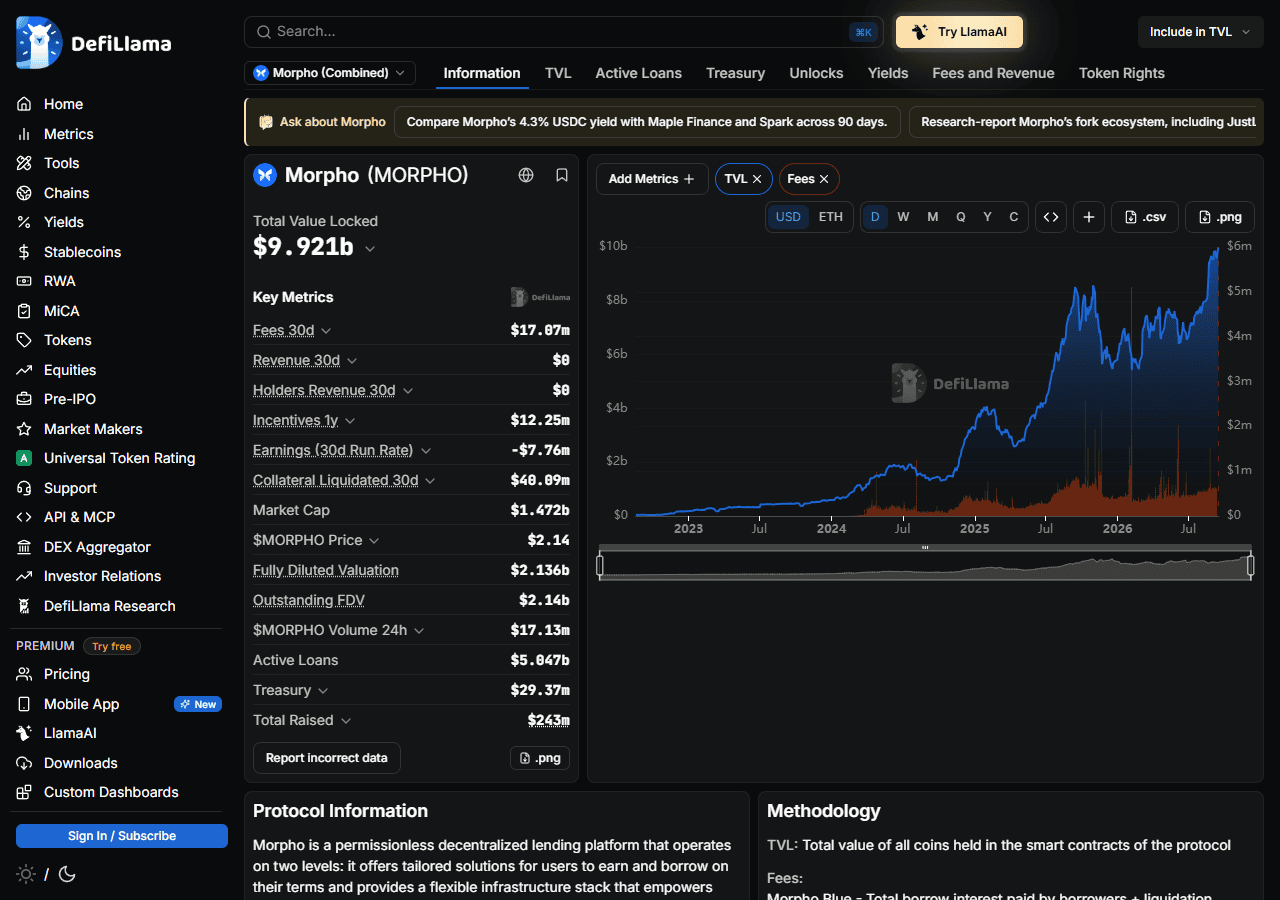Switch to light mode sun icon

(x=26, y=874)
